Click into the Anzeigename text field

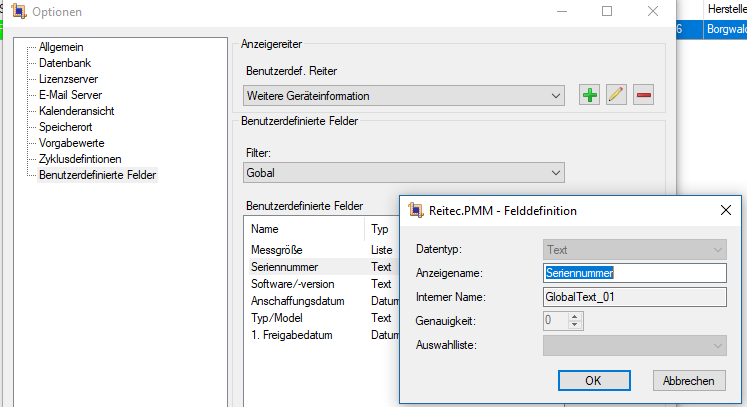[x=634, y=272]
